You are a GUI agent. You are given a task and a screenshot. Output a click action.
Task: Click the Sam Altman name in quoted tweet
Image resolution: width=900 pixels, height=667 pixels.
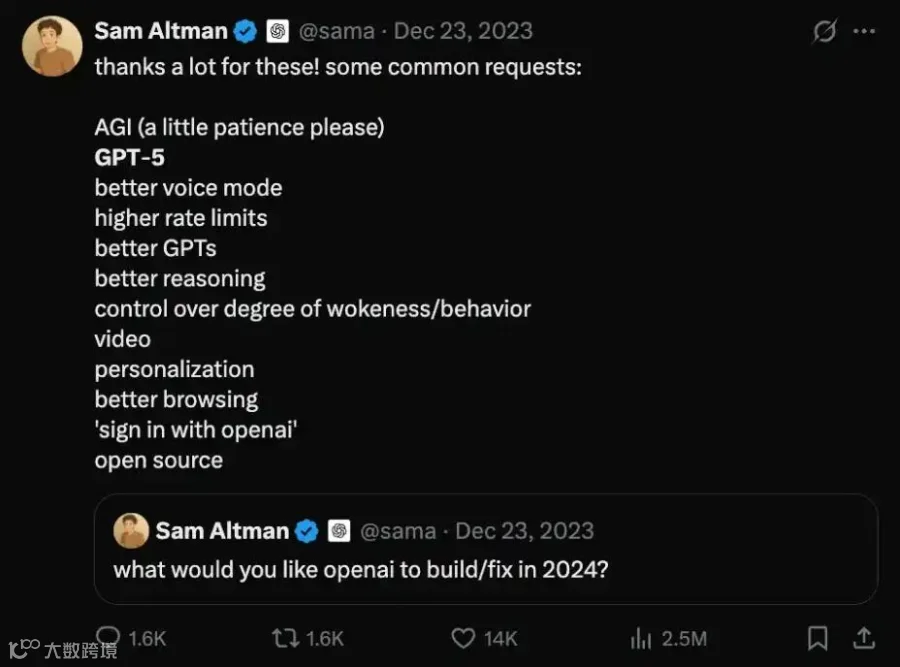222,531
